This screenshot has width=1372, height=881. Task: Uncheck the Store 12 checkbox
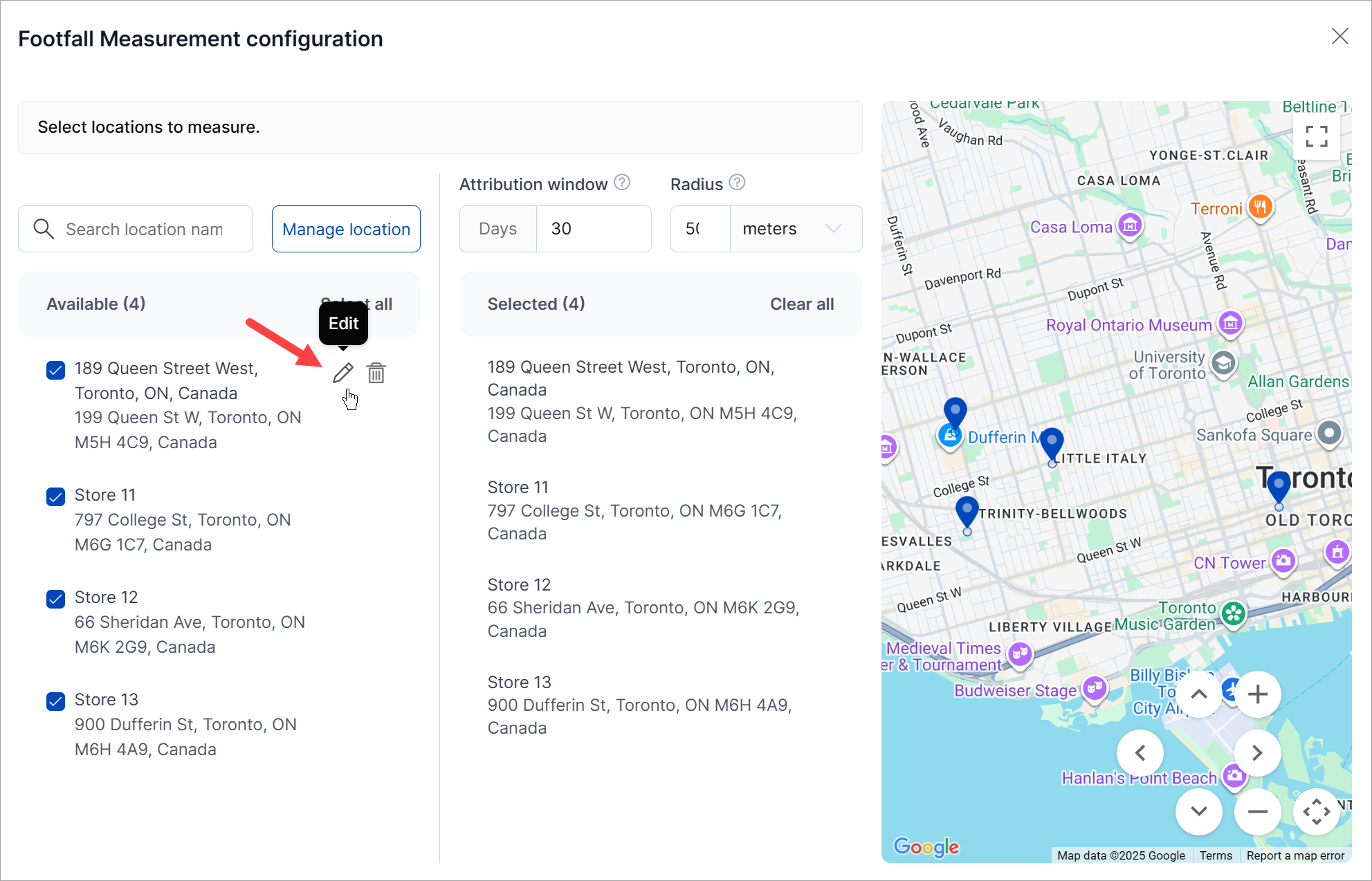(55, 599)
